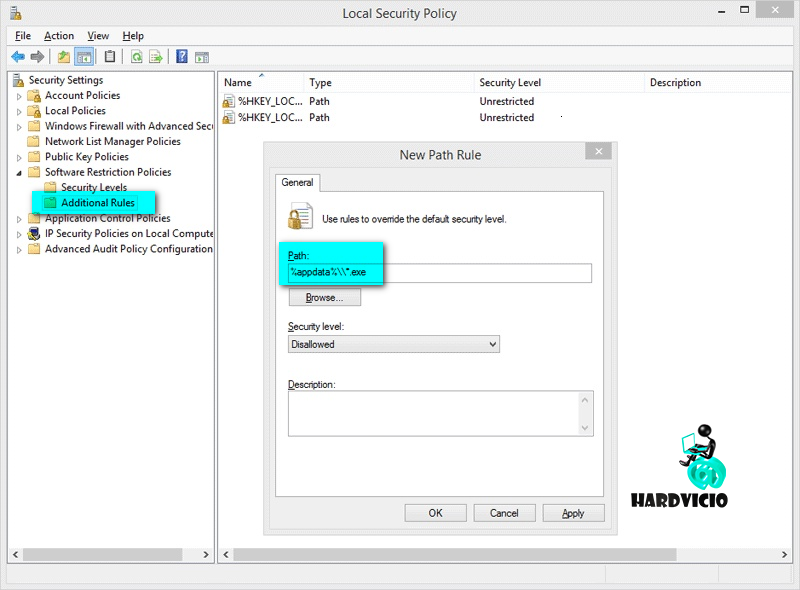Click the Forward arrow toolbar icon

38,57
